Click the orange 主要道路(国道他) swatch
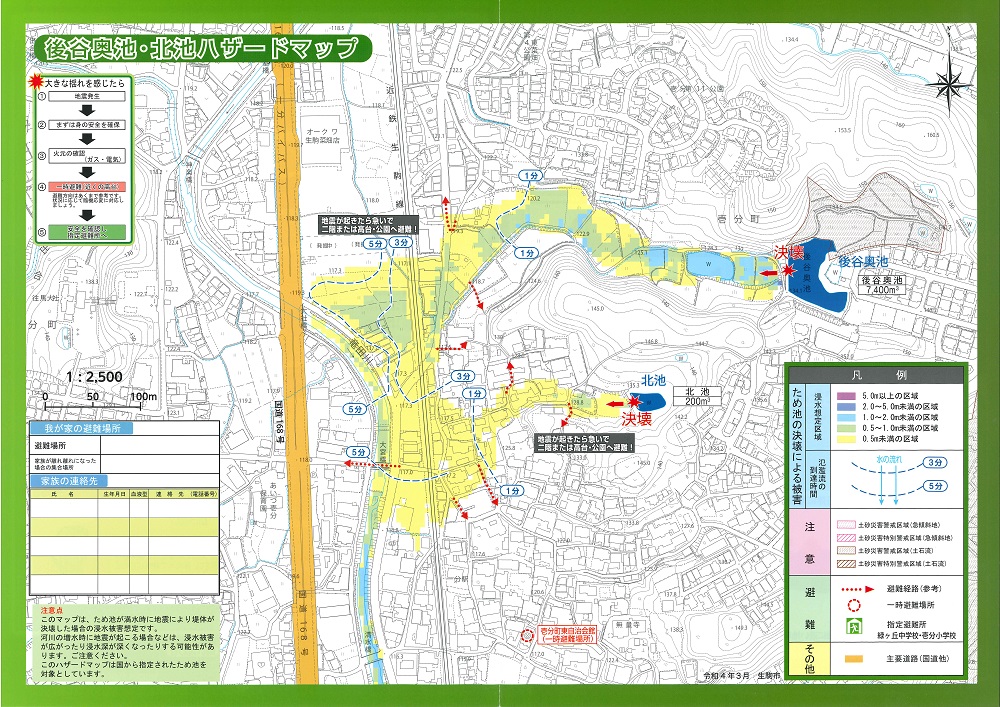Image resolution: width=1000 pixels, height=707 pixels. click(855, 658)
